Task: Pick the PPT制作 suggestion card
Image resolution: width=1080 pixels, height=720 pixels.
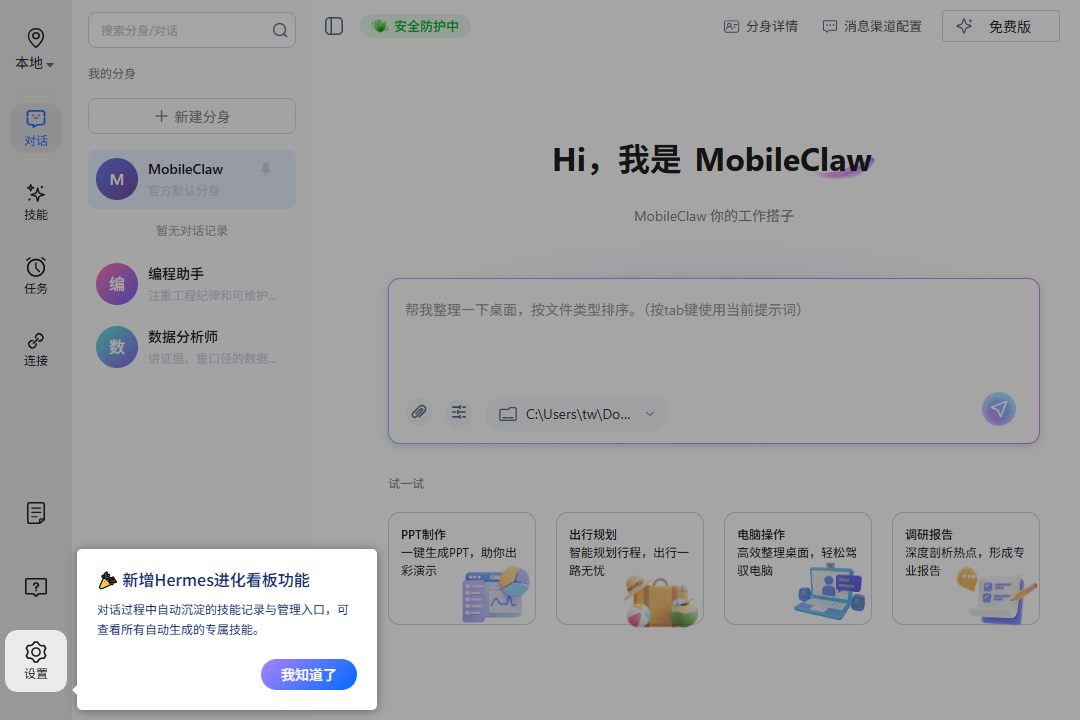Action: click(x=461, y=568)
